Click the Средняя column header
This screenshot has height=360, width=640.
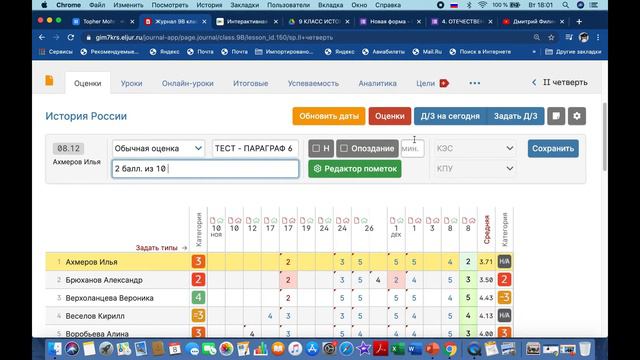(487, 230)
